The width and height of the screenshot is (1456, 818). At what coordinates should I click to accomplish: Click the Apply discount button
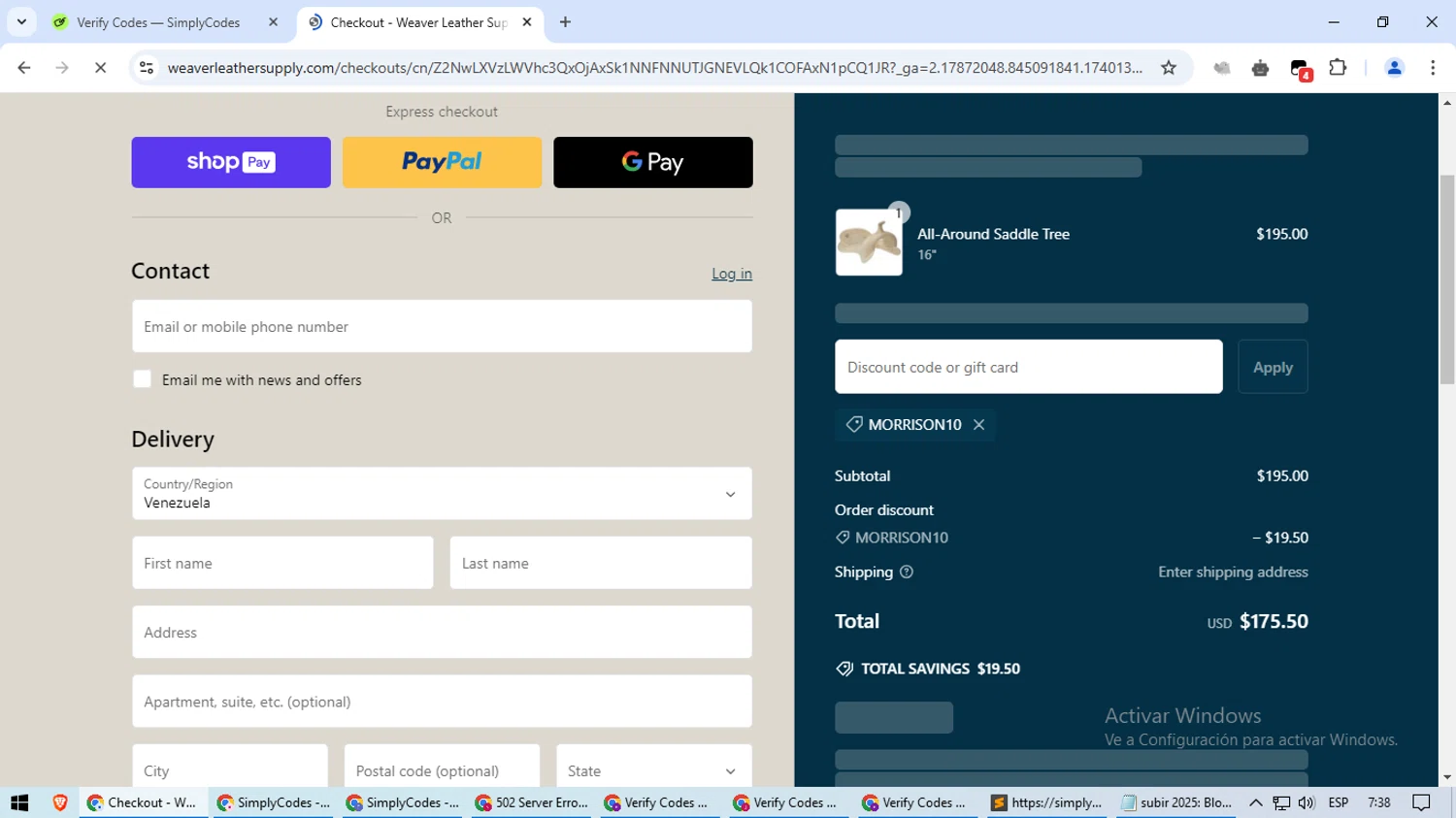(1273, 367)
